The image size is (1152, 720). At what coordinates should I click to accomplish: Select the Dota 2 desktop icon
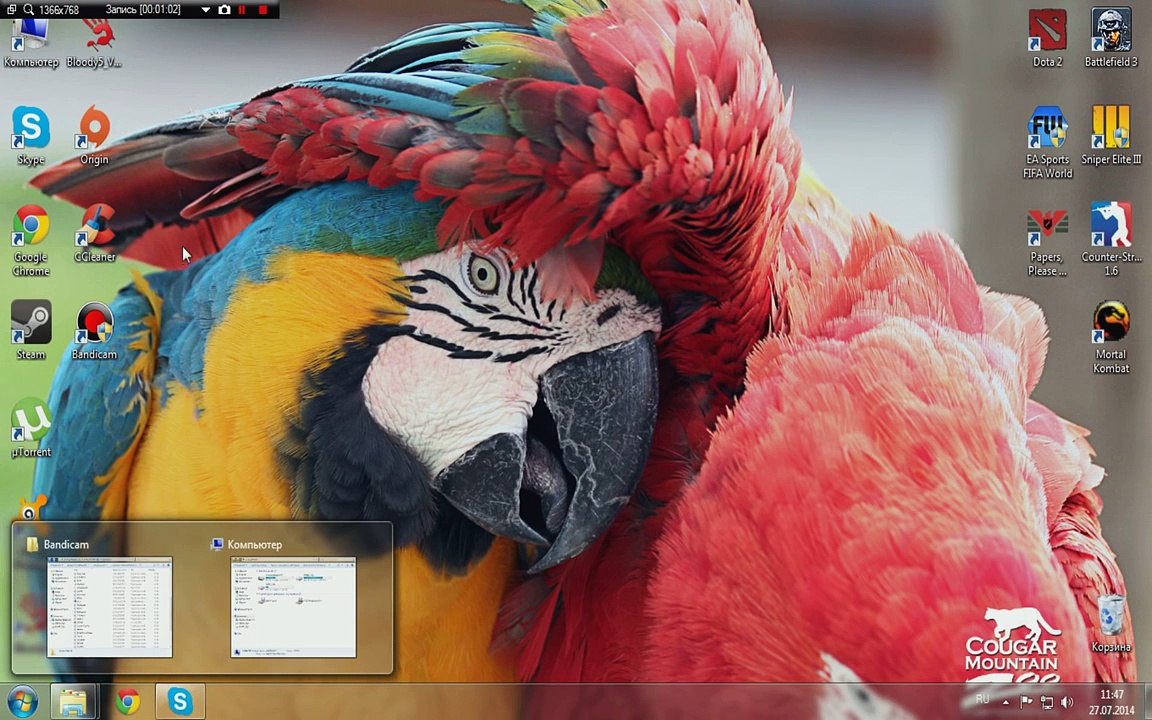coord(1047,39)
